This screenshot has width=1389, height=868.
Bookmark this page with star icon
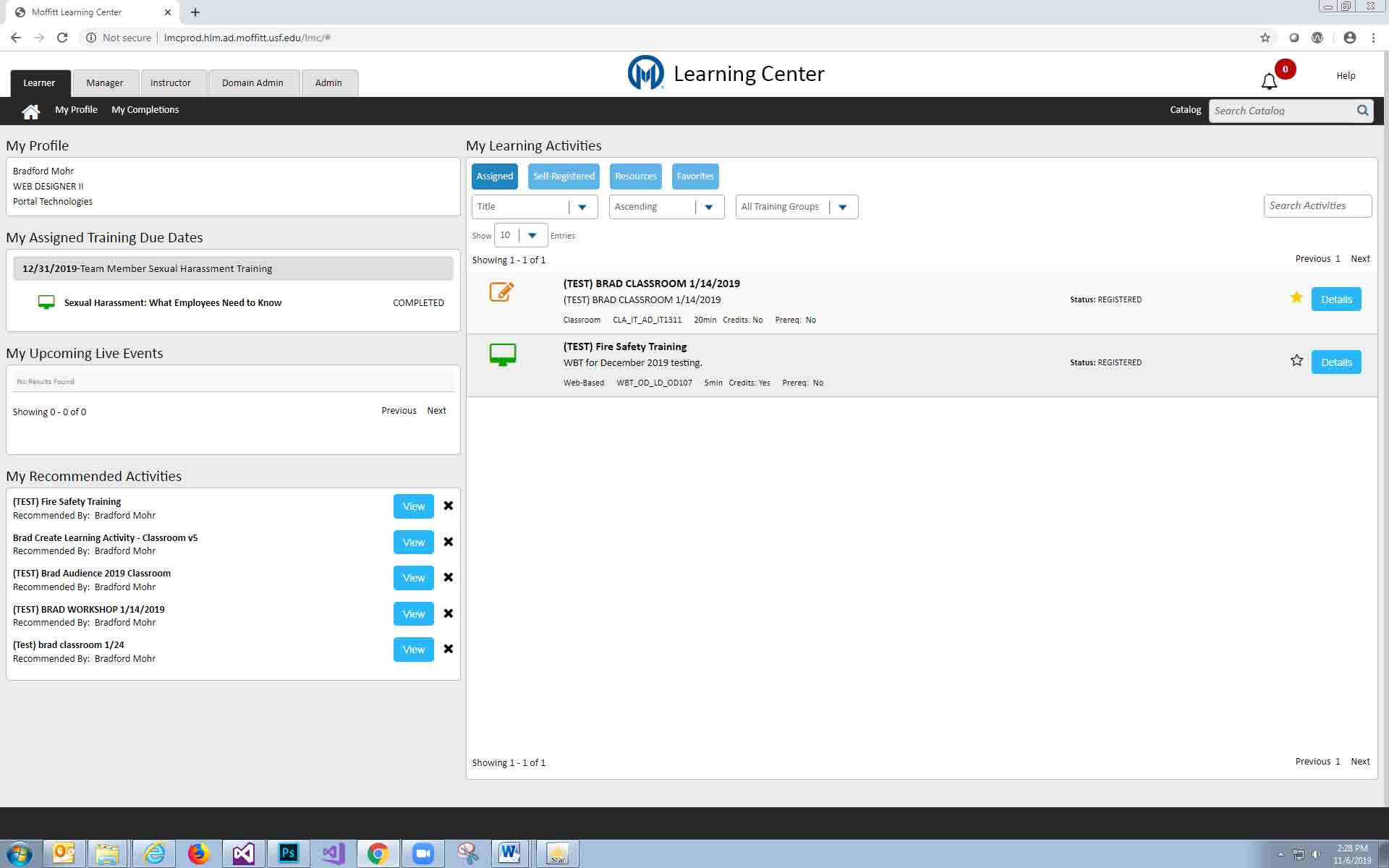point(1265,38)
